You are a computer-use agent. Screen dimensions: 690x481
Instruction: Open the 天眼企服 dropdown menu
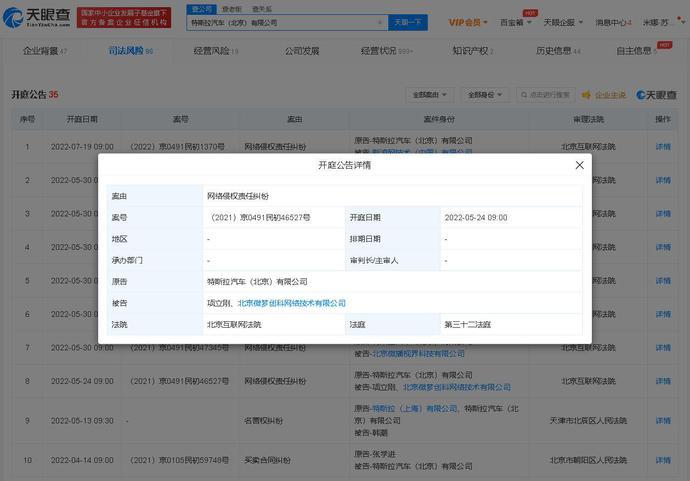[x=563, y=22]
